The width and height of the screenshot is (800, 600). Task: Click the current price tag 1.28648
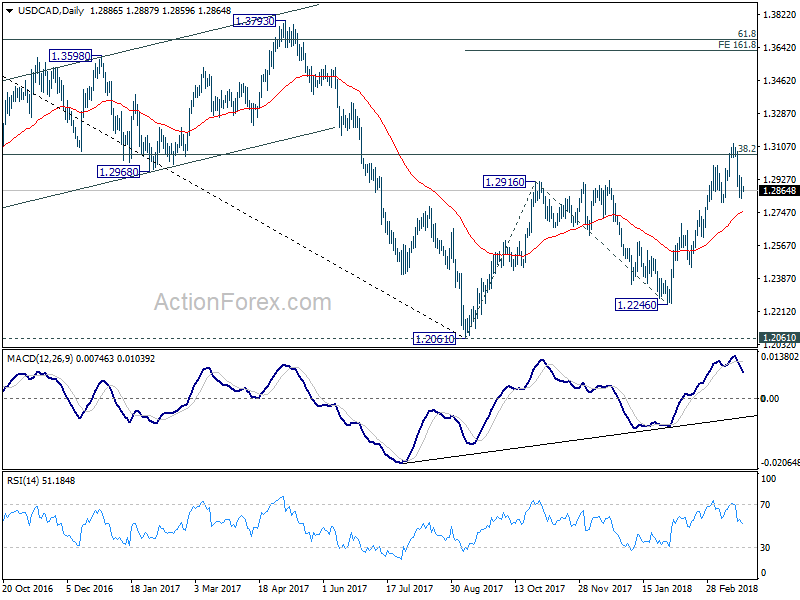[779, 191]
